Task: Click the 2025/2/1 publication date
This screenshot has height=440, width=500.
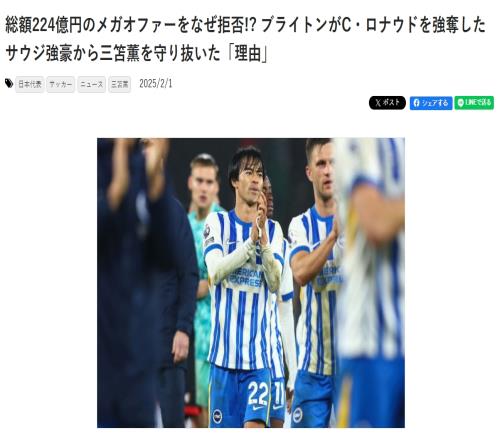Action: click(x=156, y=84)
